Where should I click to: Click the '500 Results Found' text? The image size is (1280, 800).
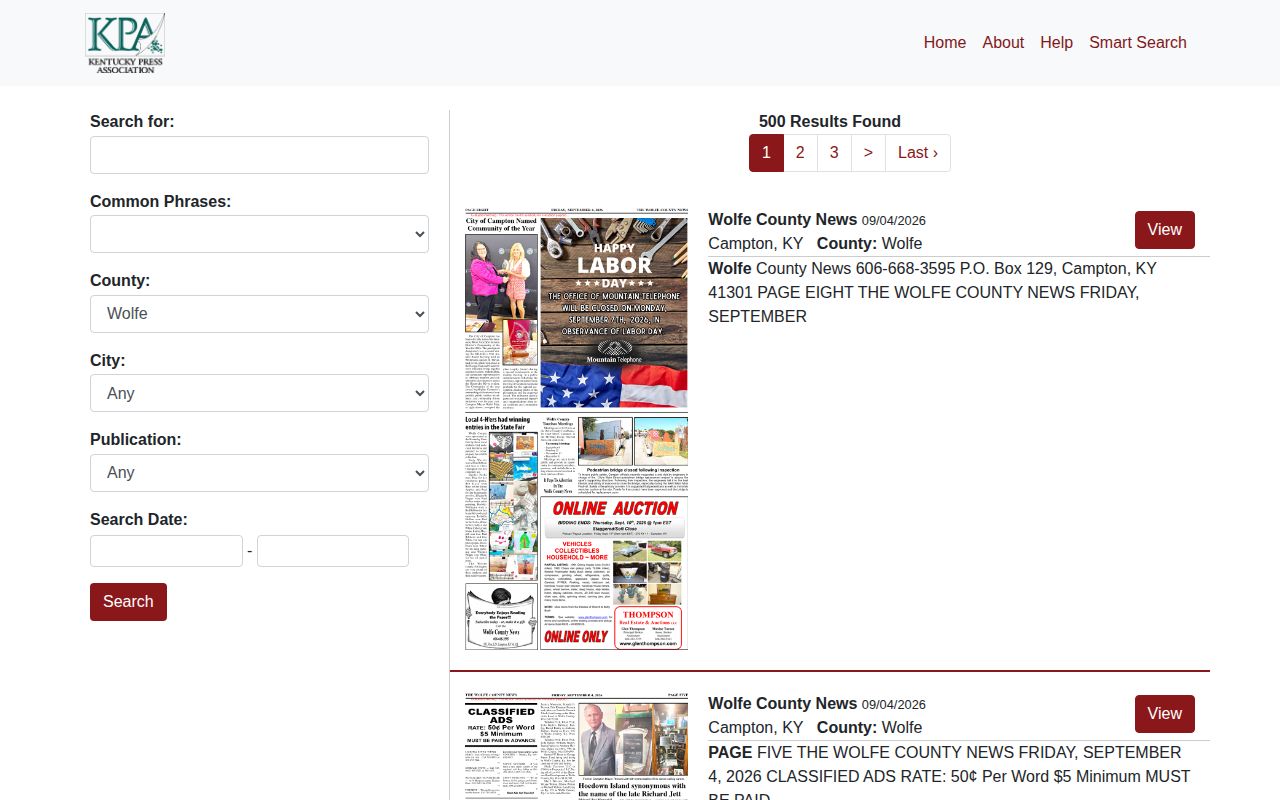coord(830,122)
